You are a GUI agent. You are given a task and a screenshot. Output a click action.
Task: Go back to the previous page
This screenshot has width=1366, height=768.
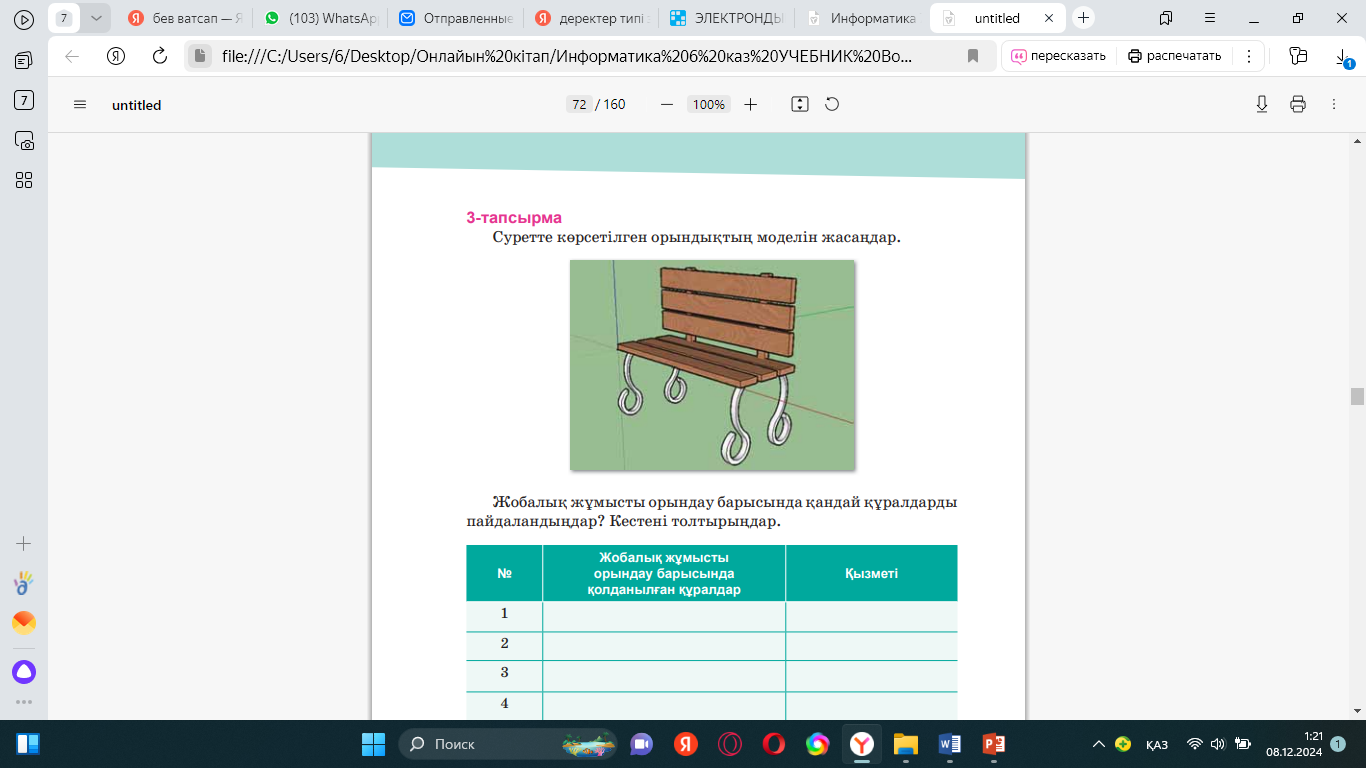coord(72,56)
